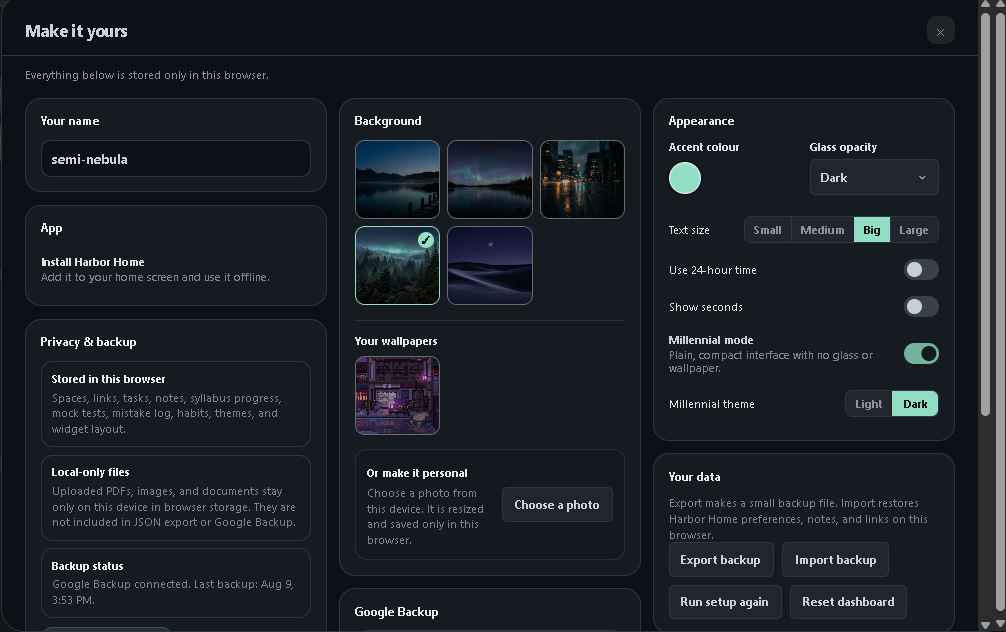Click the 'Local-only files' heading
1006x632 pixels.
coord(90,472)
